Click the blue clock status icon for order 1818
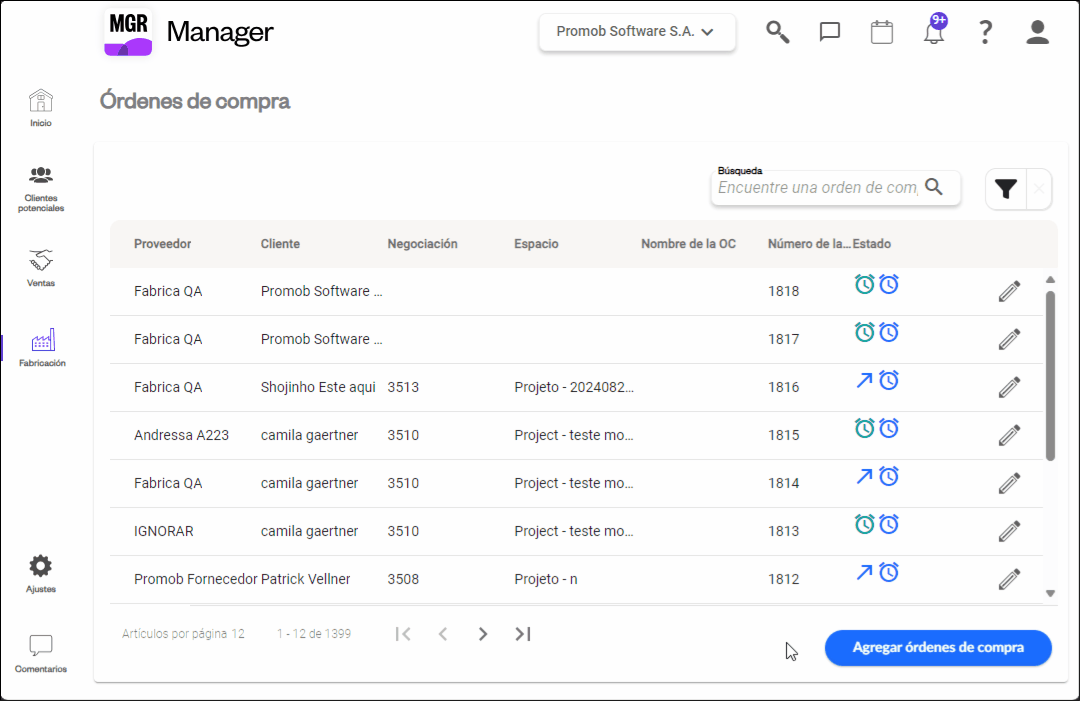This screenshot has height=701, width=1080. coord(889,284)
